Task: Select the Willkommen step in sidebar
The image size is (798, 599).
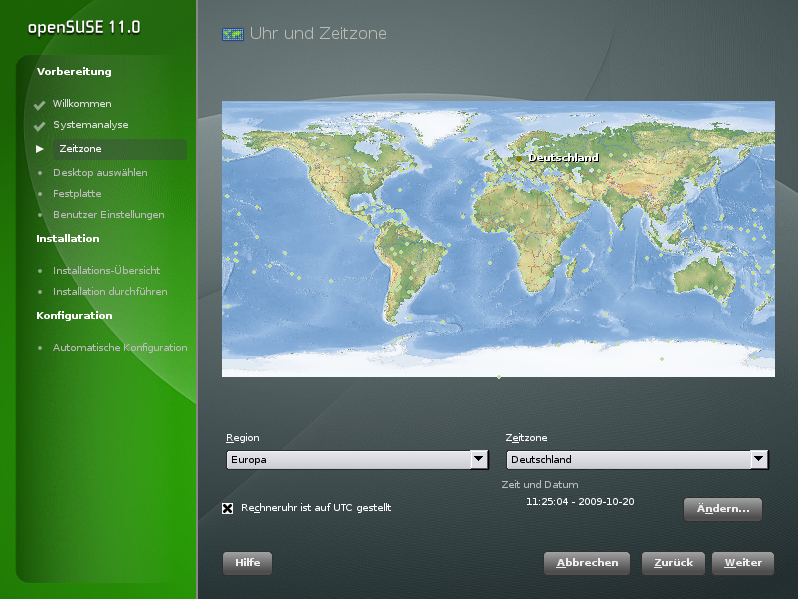Action: (82, 104)
